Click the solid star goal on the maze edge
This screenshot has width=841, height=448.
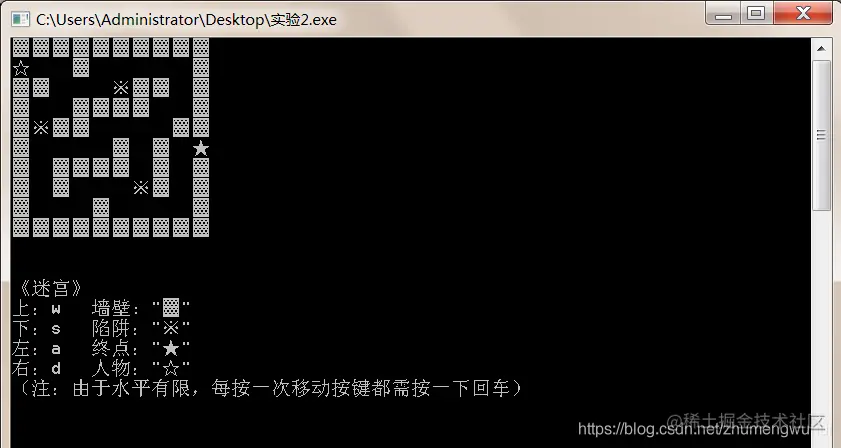(201, 148)
